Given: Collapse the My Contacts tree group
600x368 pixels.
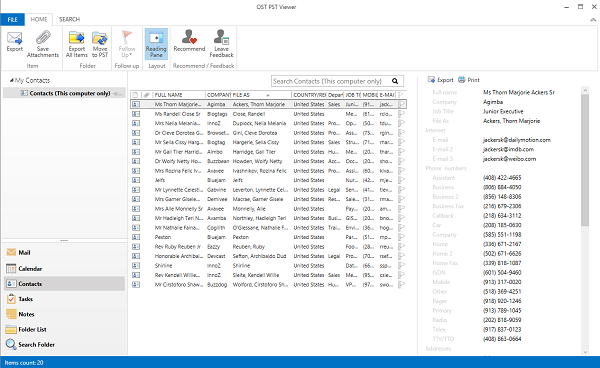Looking at the screenshot, I should click(x=11, y=80).
